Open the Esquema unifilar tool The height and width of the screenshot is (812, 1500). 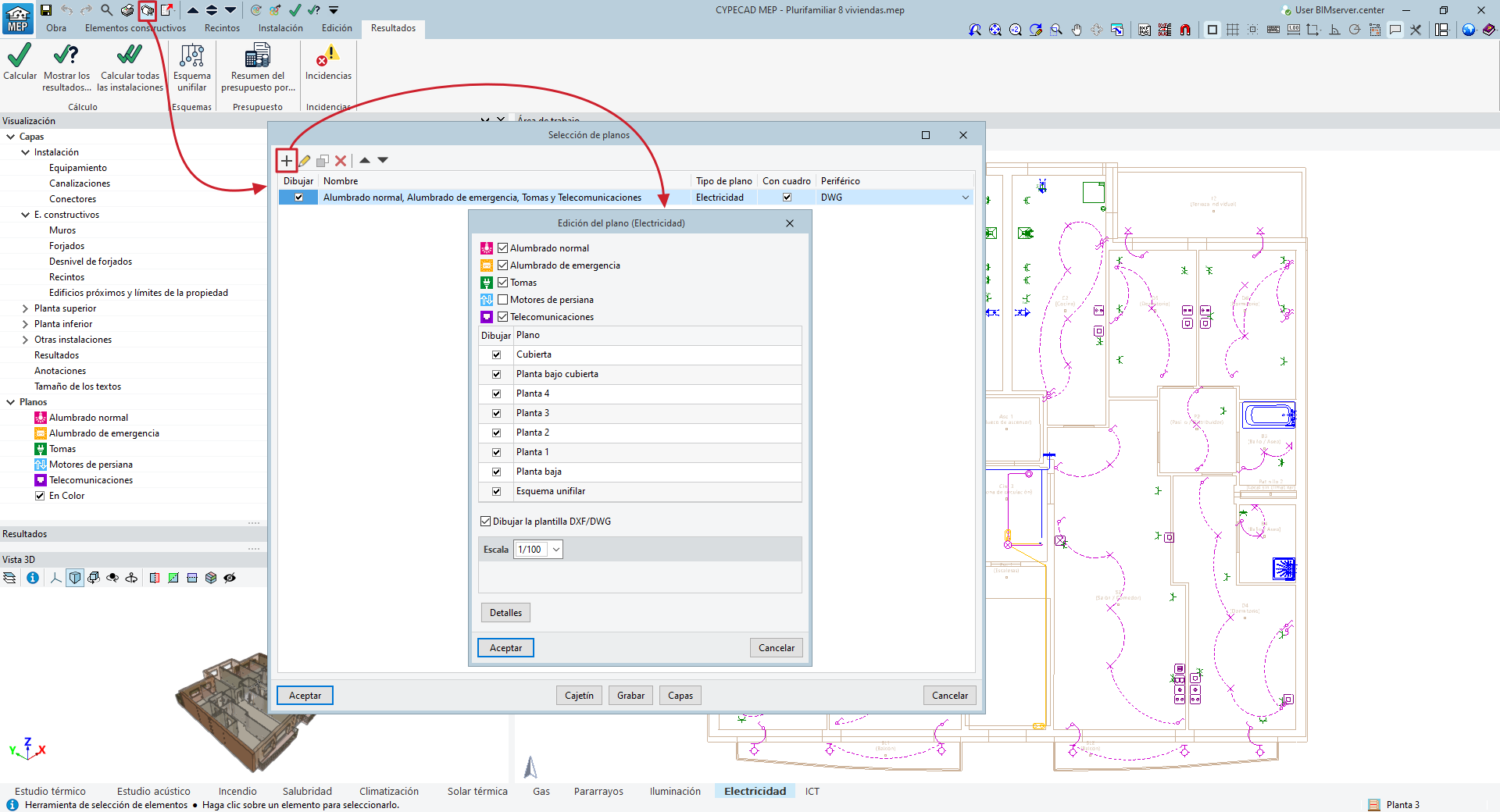(x=191, y=56)
